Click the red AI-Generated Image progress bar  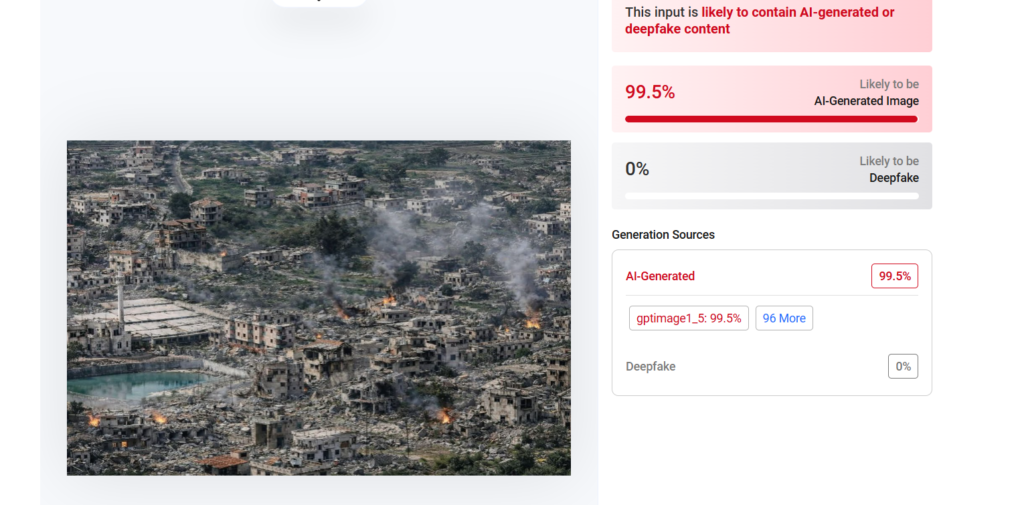click(771, 119)
